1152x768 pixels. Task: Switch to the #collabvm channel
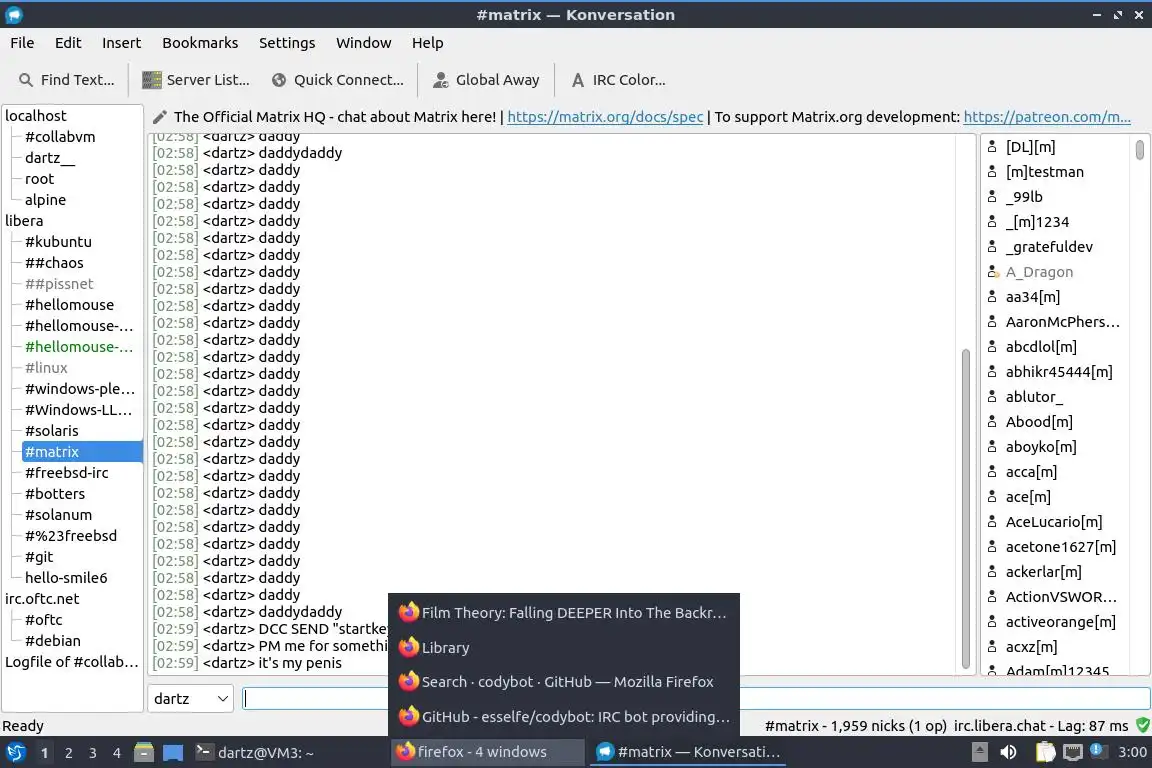click(60, 137)
